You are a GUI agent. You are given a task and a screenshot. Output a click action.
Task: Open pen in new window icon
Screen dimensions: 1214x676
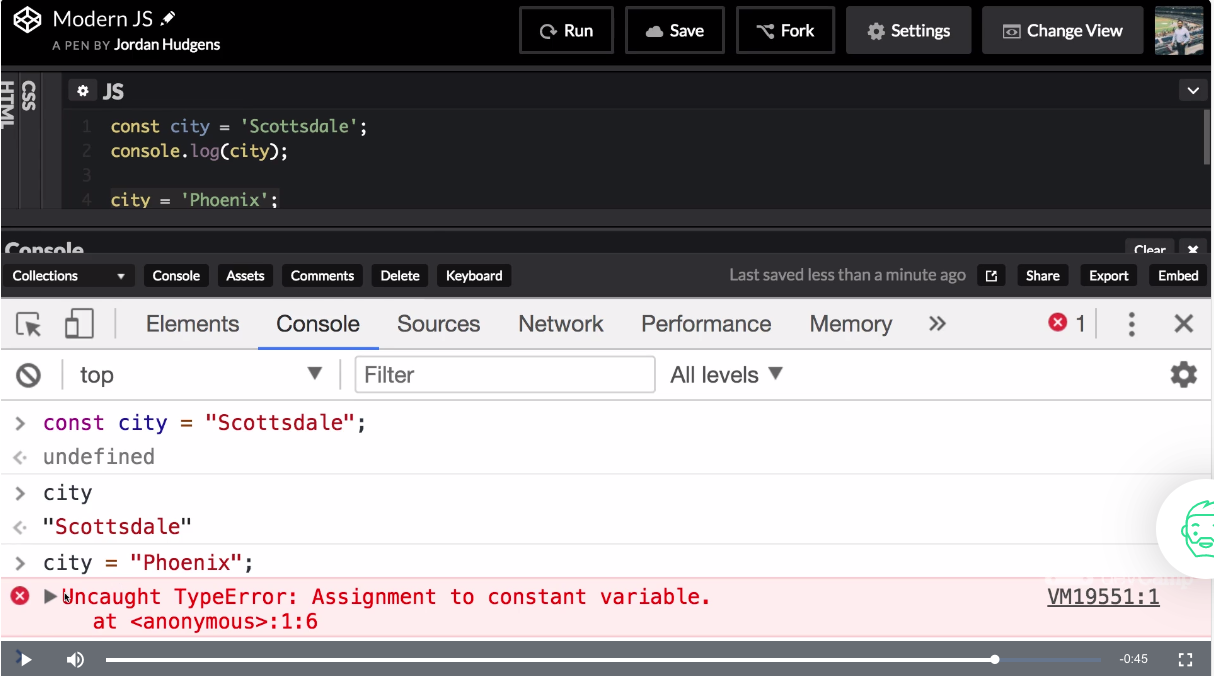pyautogui.click(x=991, y=276)
